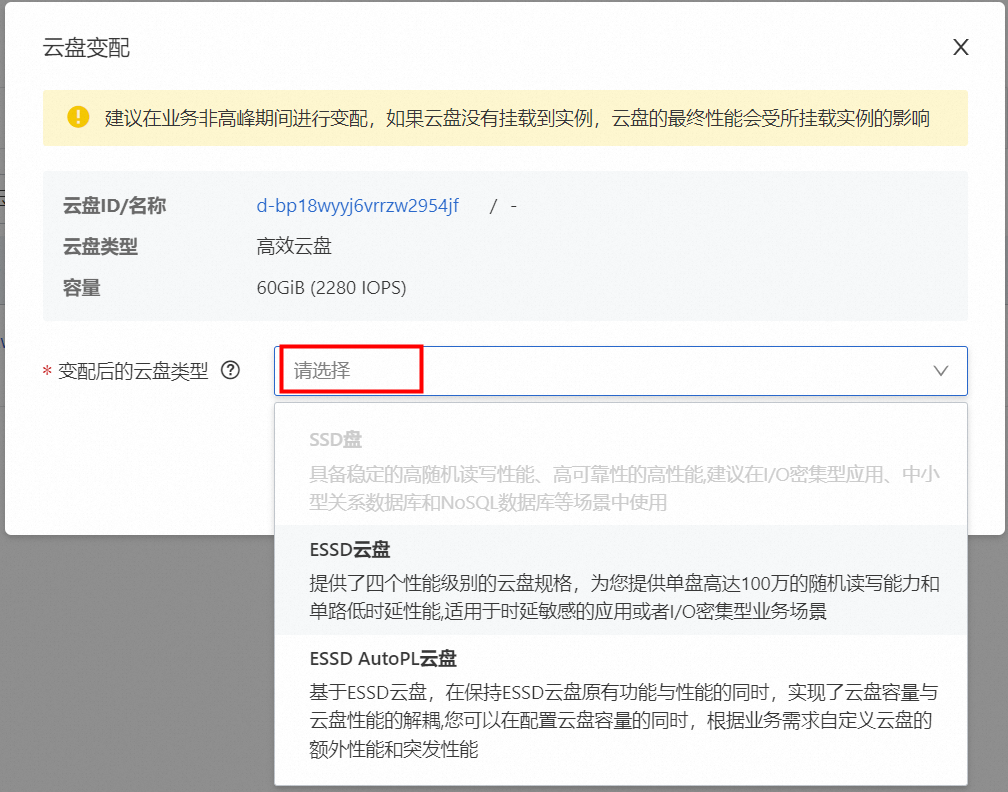Viewport: 1008px width, 792px height.
Task: Select the ESSD云盘 option title
Action: (x=350, y=549)
